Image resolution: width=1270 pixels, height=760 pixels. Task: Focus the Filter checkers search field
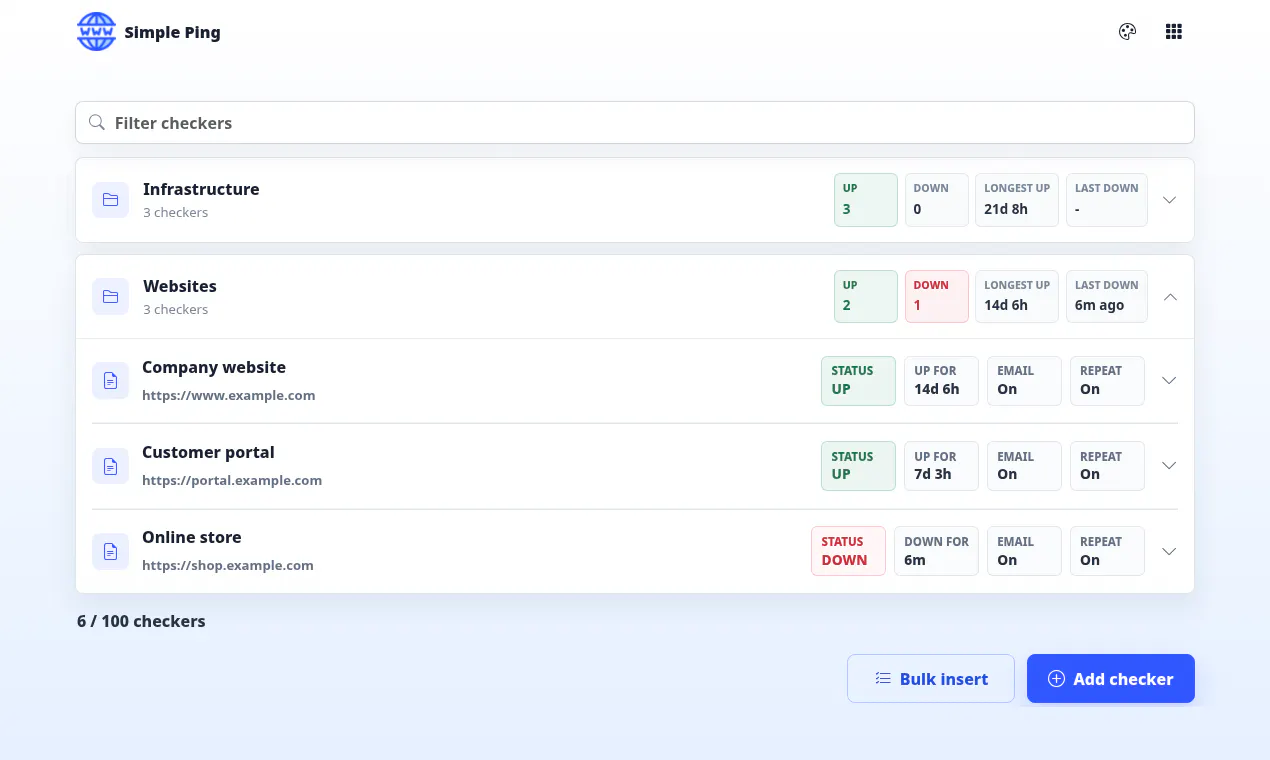(635, 122)
